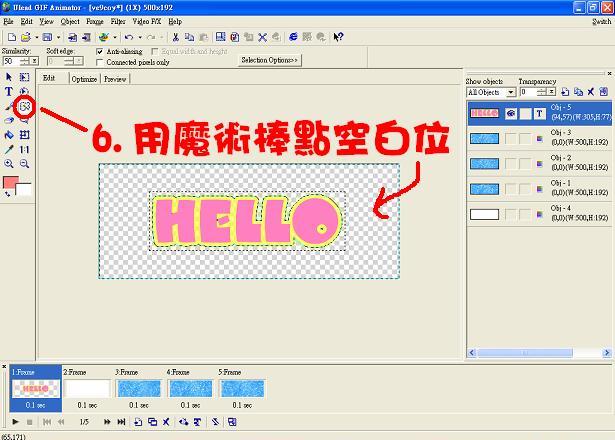Viewport: 615px width, 440px height.
Task: Pick the Paint Bucket fill tool
Action: (x=9, y=134)
